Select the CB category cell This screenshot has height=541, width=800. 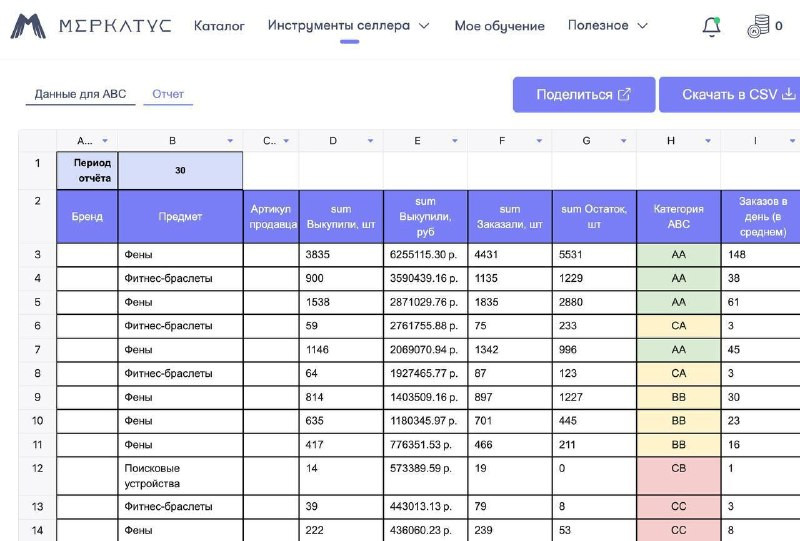click(x=679, y=476)
